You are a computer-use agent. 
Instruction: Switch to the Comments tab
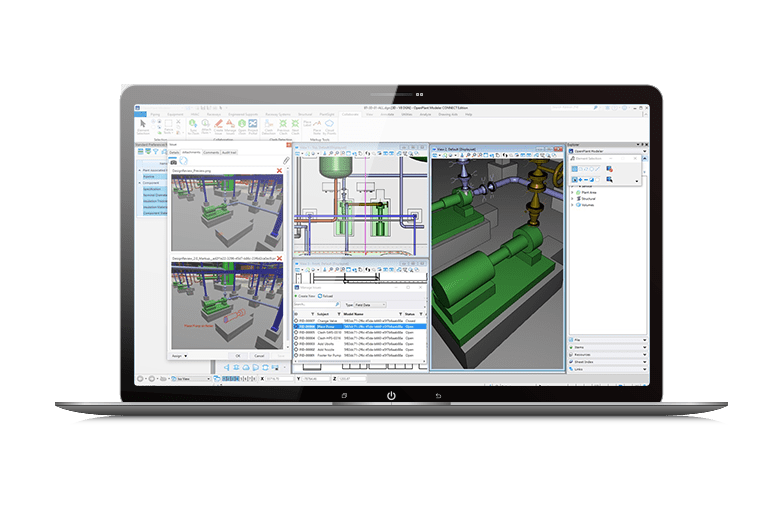click(x=211, y=152)
